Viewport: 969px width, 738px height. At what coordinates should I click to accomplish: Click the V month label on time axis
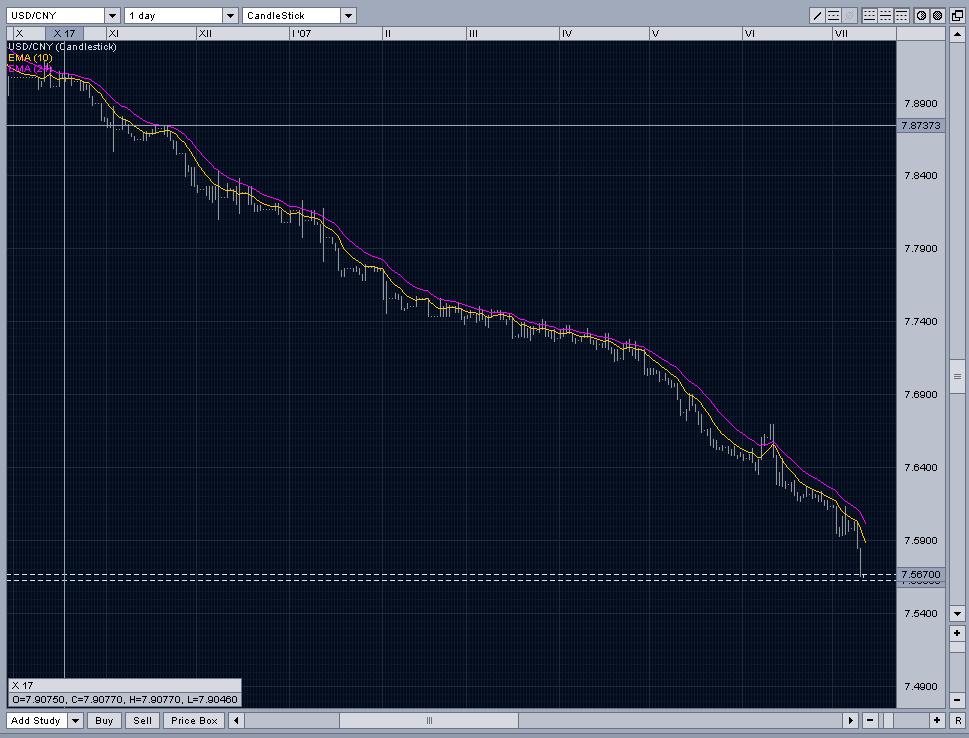click(656, 33)
